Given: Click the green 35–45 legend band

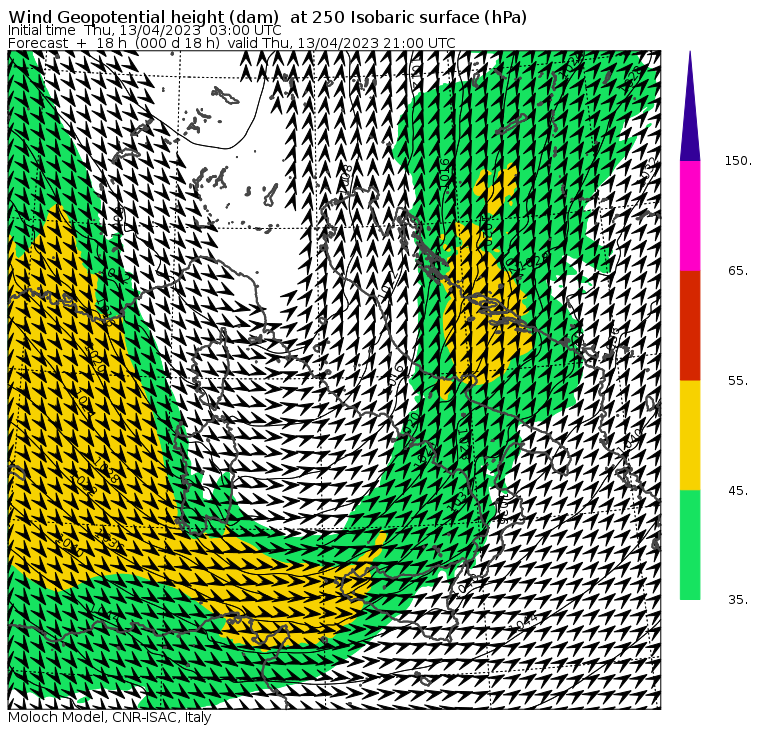Looking at the screenshot, I should tap(690, 545).
